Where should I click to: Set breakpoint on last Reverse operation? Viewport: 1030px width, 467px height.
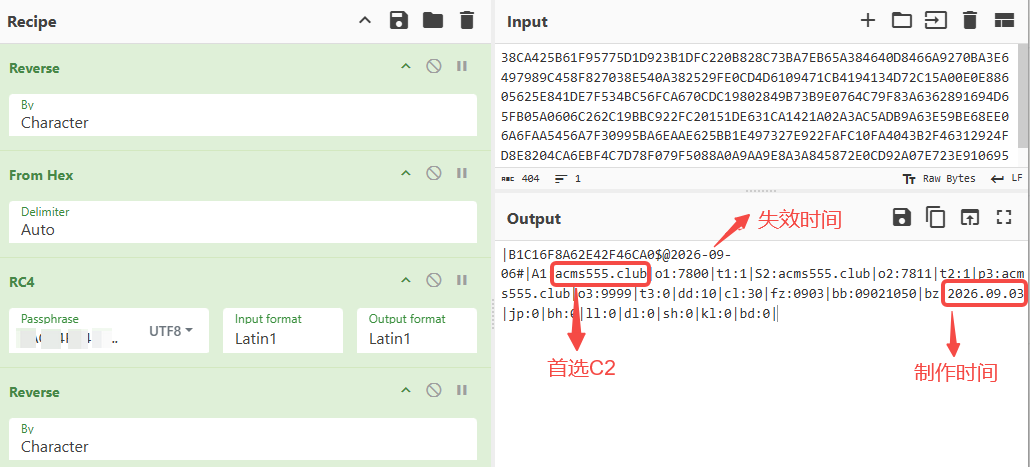click(462, 389)
